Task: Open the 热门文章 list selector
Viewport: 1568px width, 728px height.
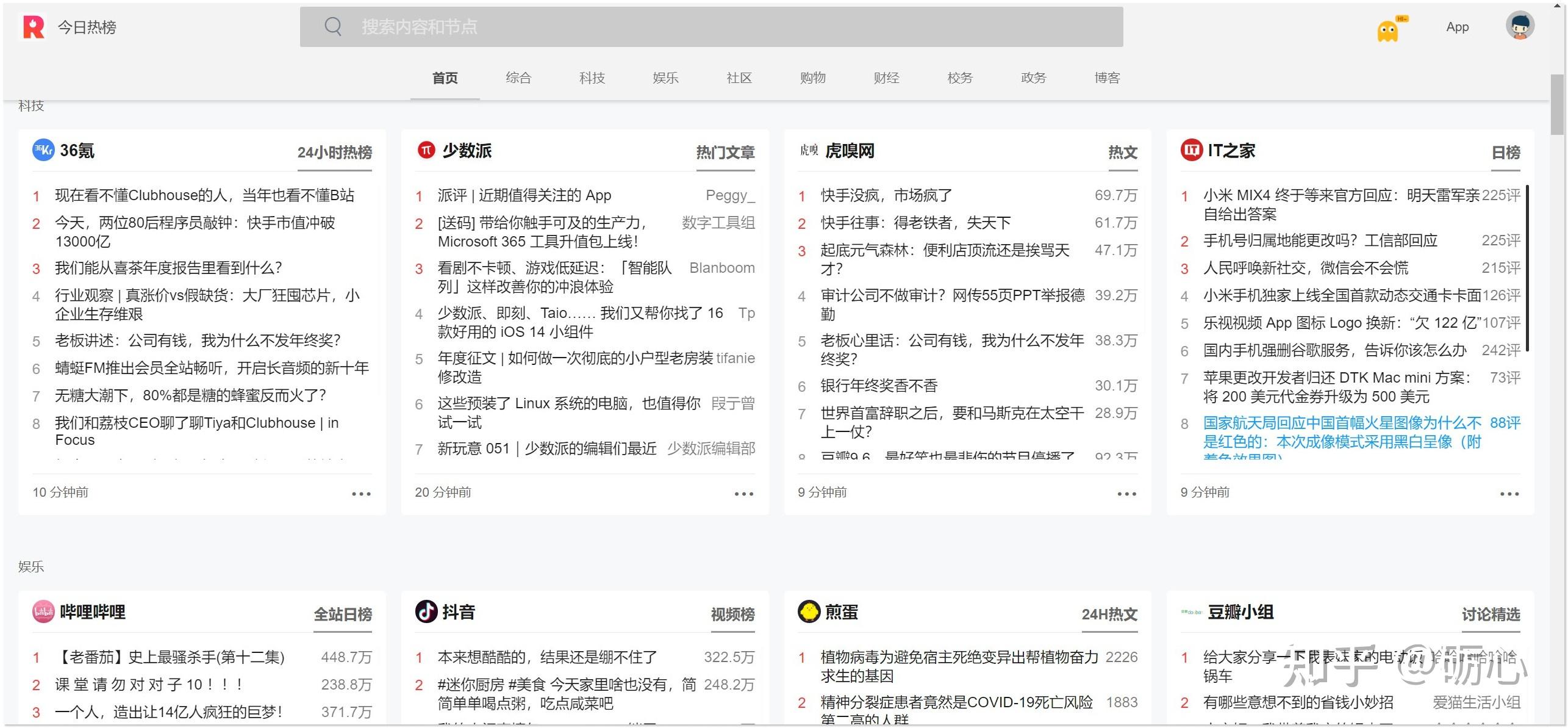Action: point(725,153)
